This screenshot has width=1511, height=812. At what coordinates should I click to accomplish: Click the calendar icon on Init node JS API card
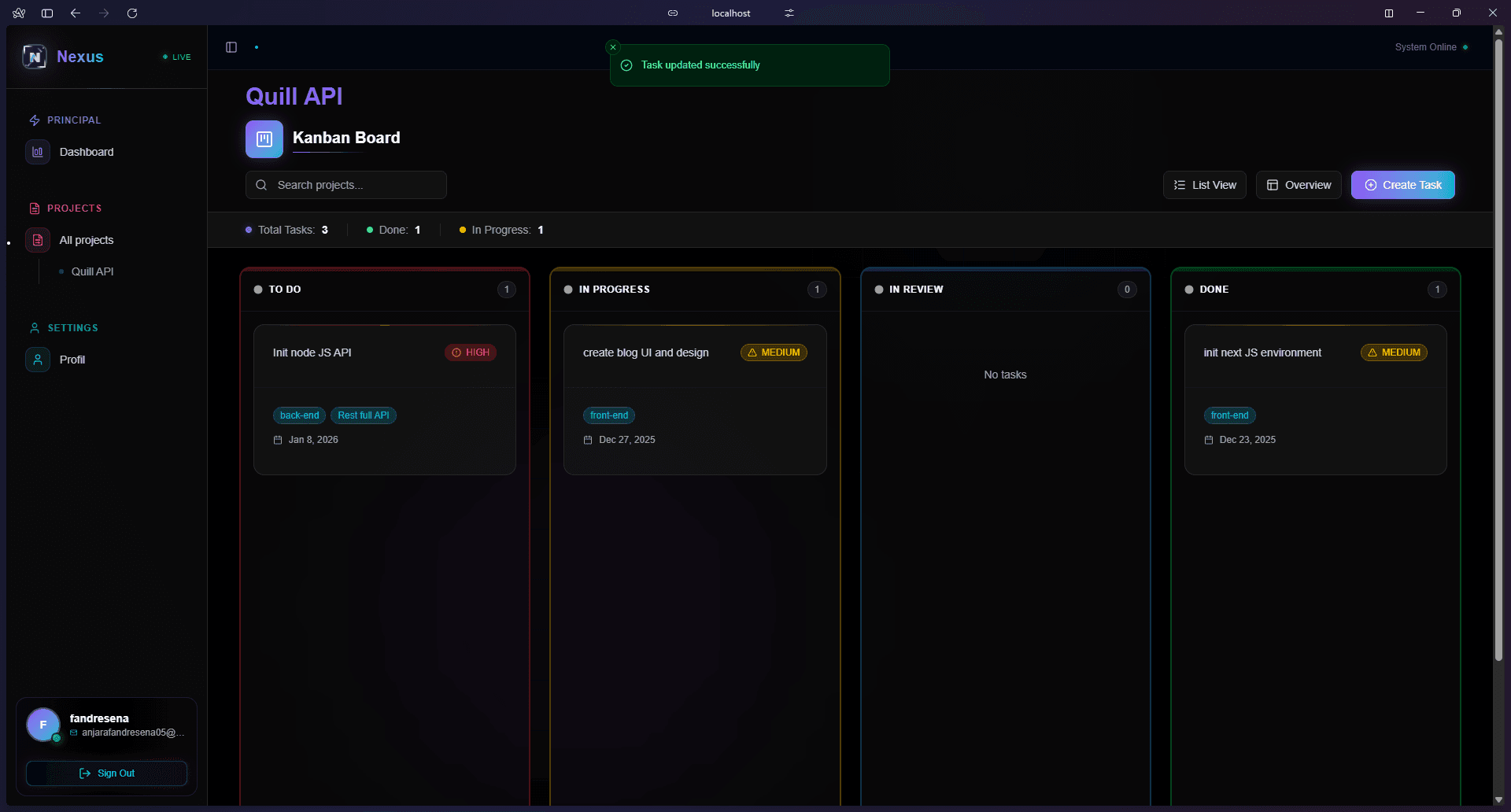(x=277, y=440)
